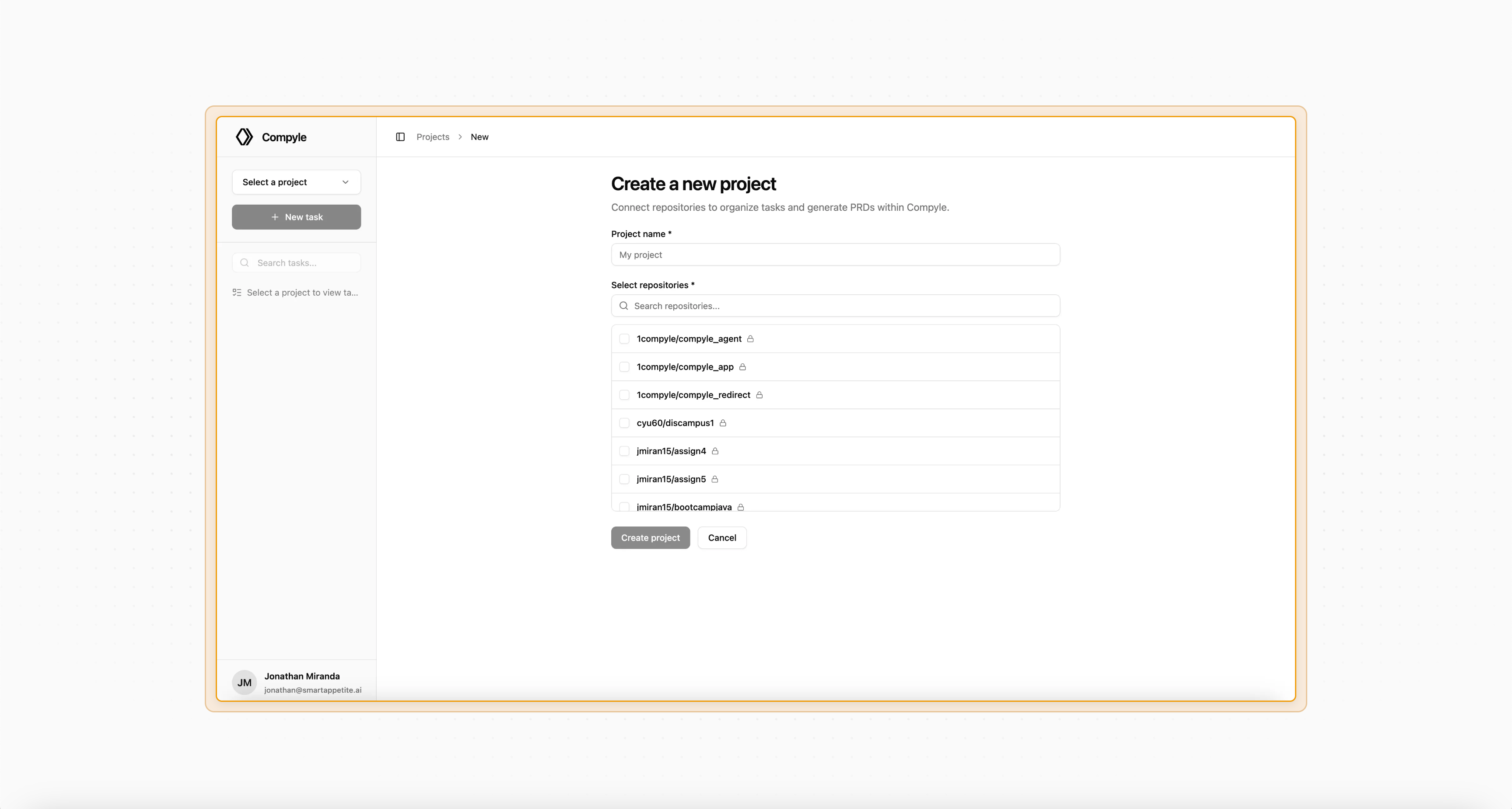Focus the Project name input field

click(x=835, y=255)
